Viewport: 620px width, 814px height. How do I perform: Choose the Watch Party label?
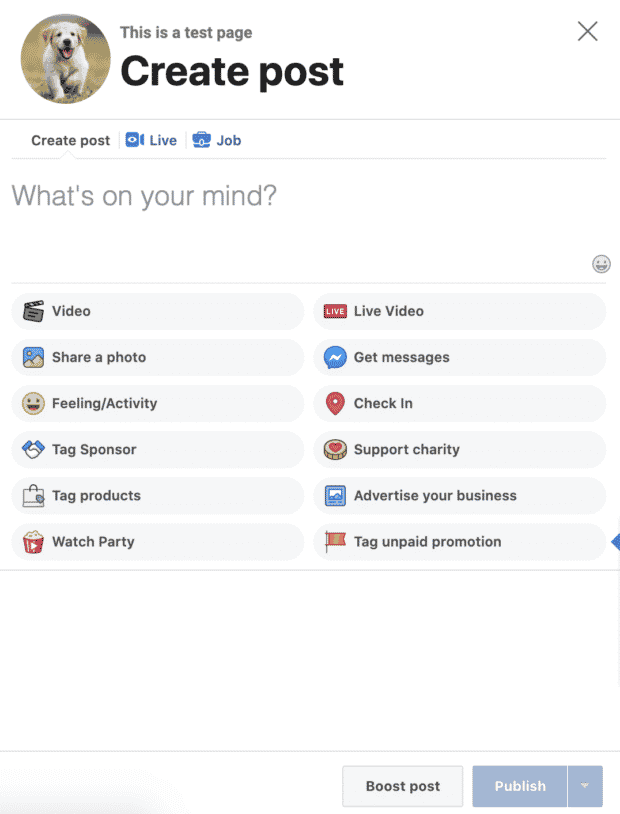click(x=93, y=541)
